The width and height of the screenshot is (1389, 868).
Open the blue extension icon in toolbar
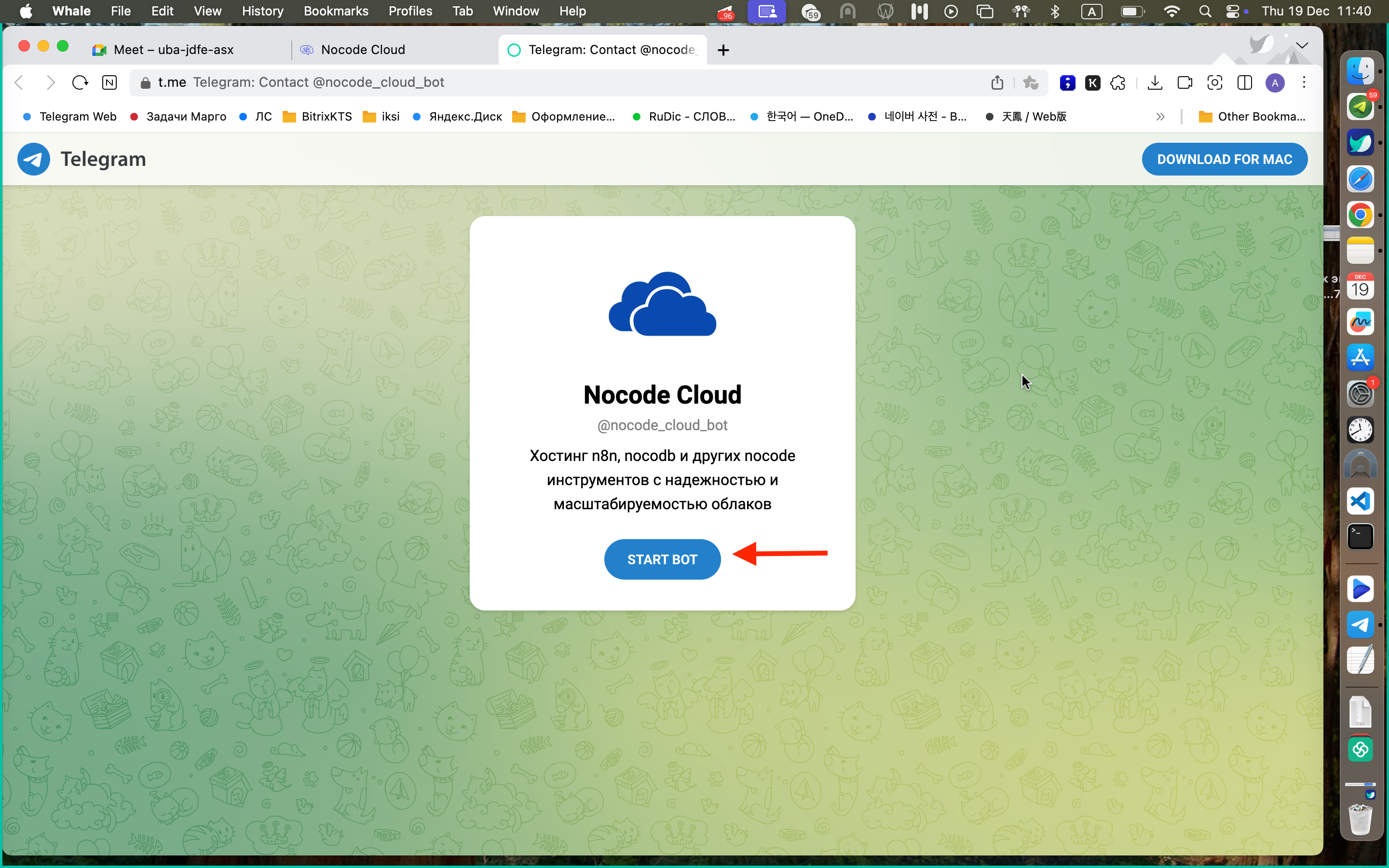[1067, 82]
